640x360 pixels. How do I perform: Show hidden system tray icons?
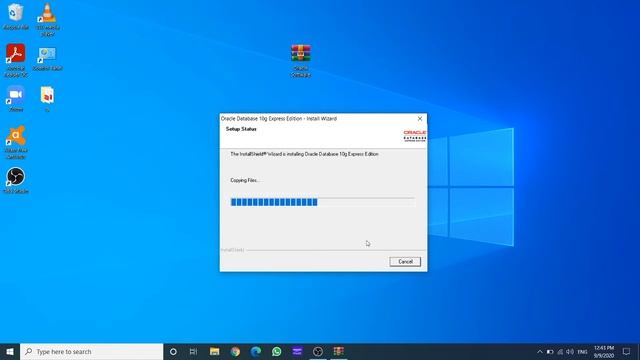(x=540, y=351)
